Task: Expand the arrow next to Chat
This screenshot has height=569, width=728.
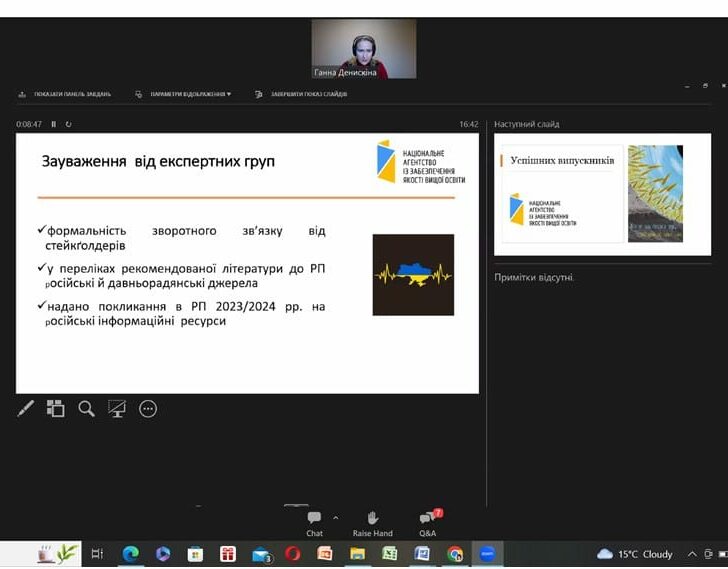Action: pyautogui.click(x=335, y=518)
